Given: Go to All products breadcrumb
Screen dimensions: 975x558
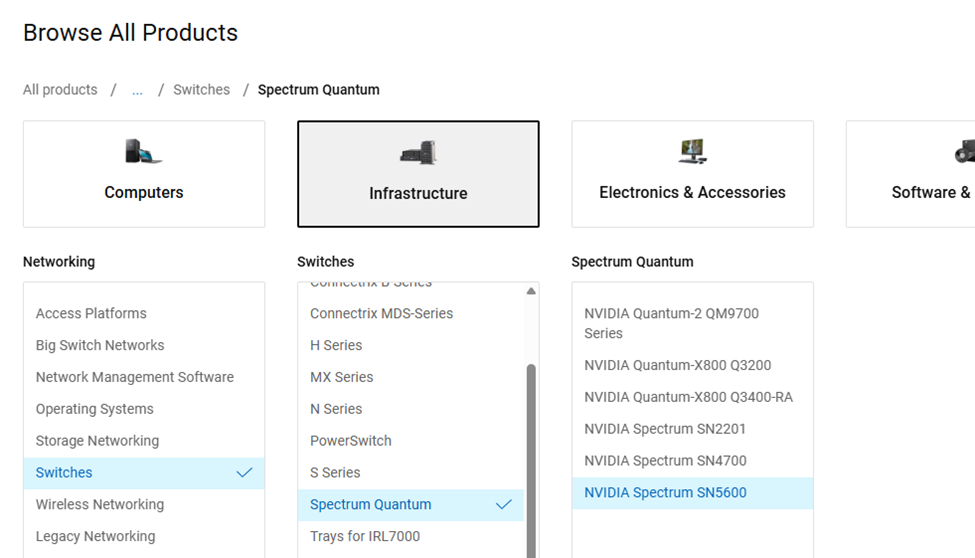Looking at the screenshot, I should 60,90.
